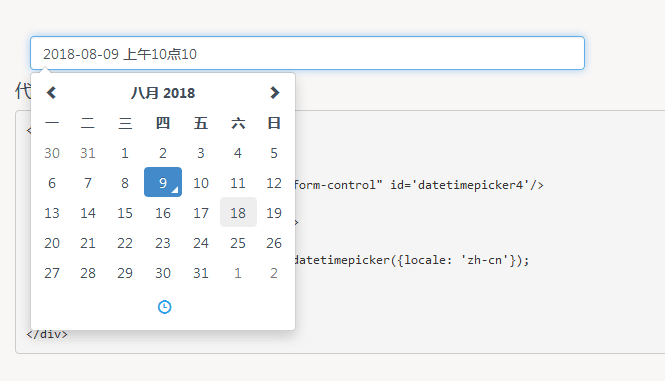
Task: Click the code text id='datetimepicker4'
Action: point(460,185)
